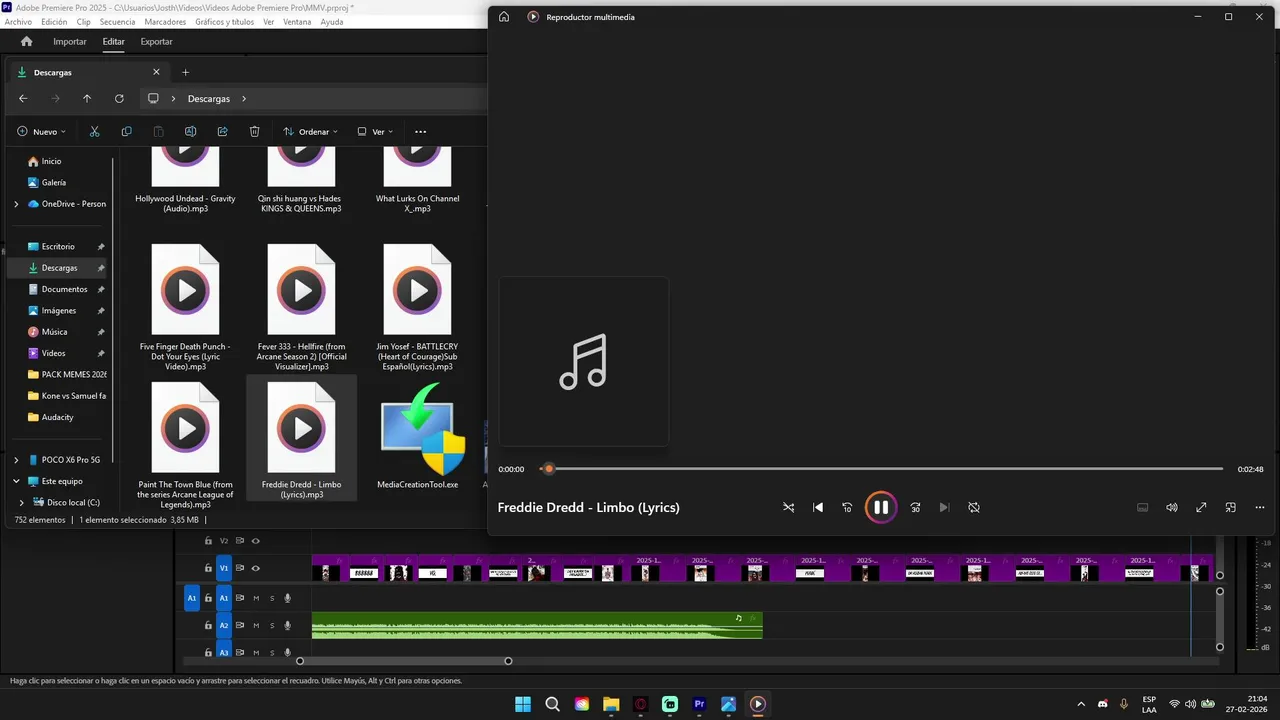Mute audio track A1

[x=256, y=598]
